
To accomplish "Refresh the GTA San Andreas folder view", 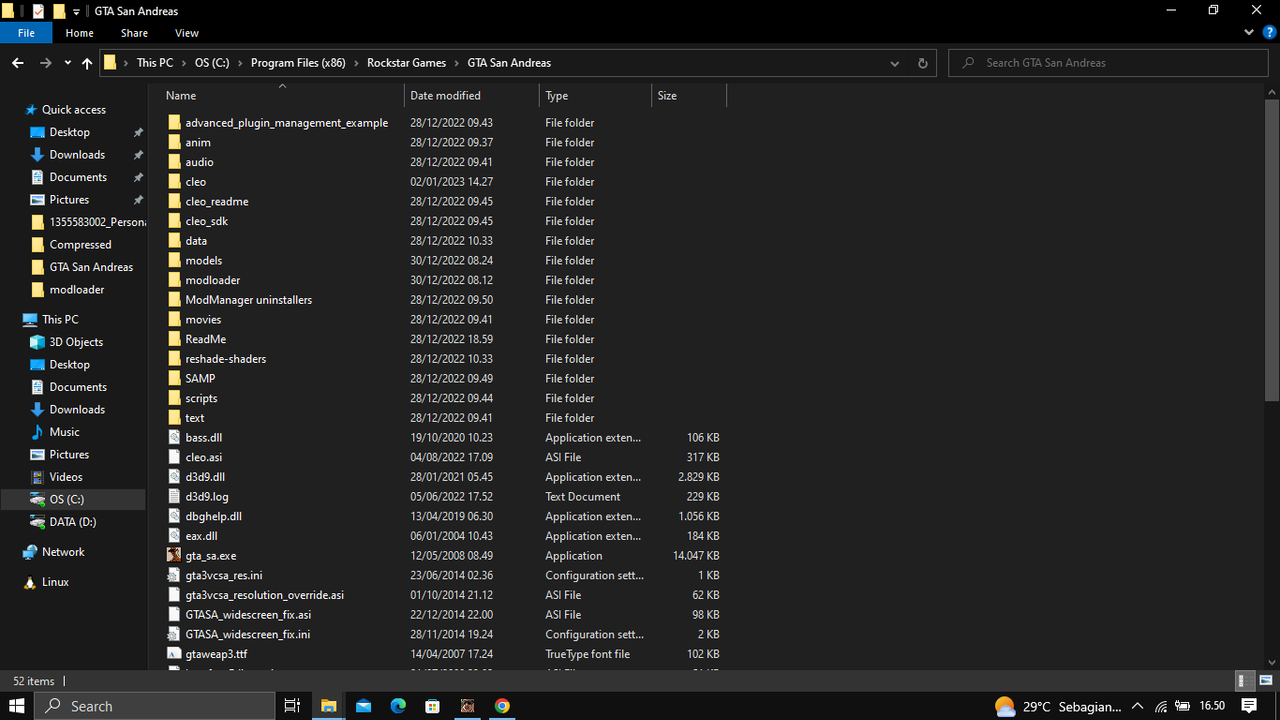I will click(x=922, y=63).
